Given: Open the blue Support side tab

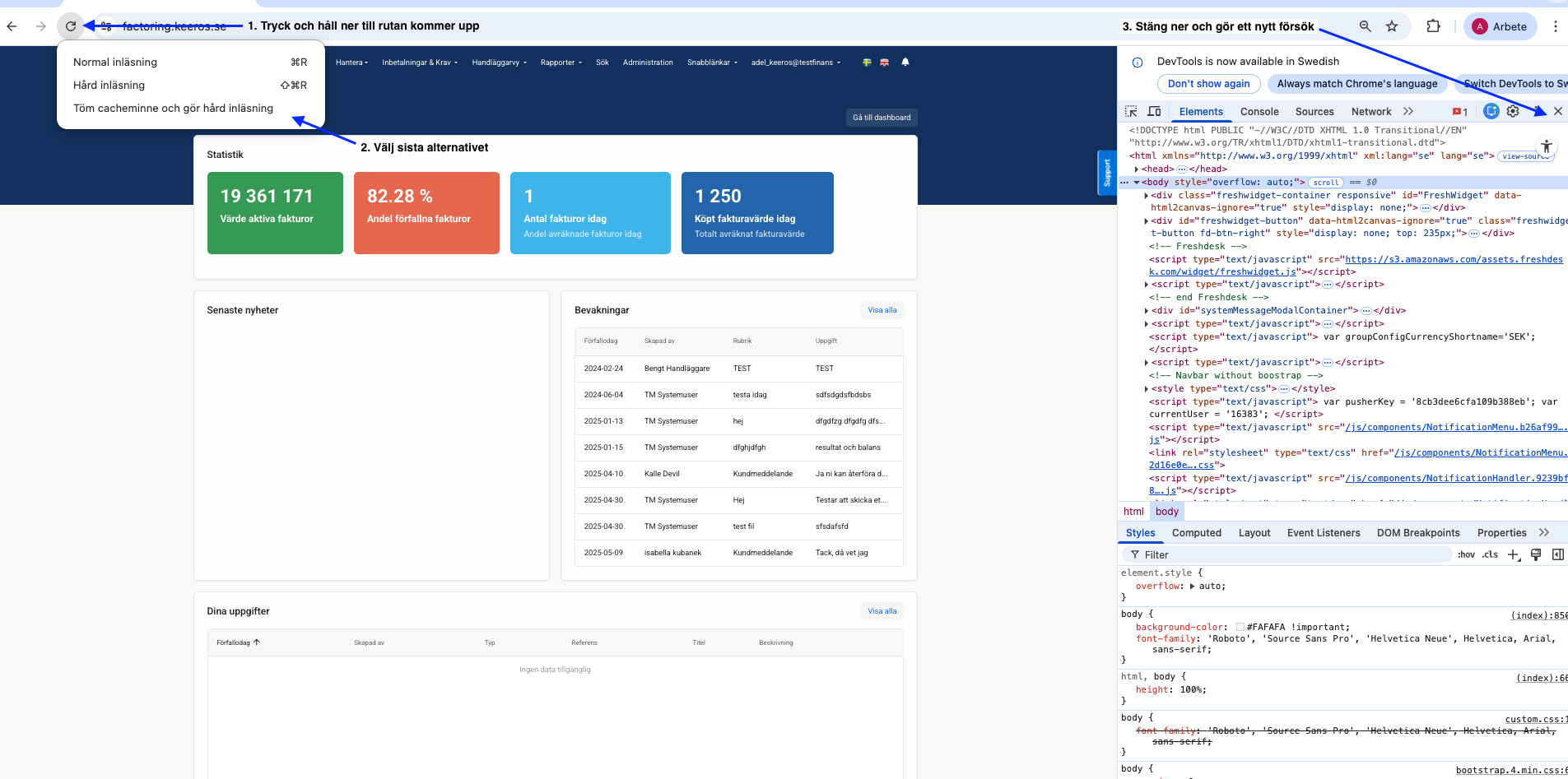Looking at the screenshot, I should click(1106, 173).
